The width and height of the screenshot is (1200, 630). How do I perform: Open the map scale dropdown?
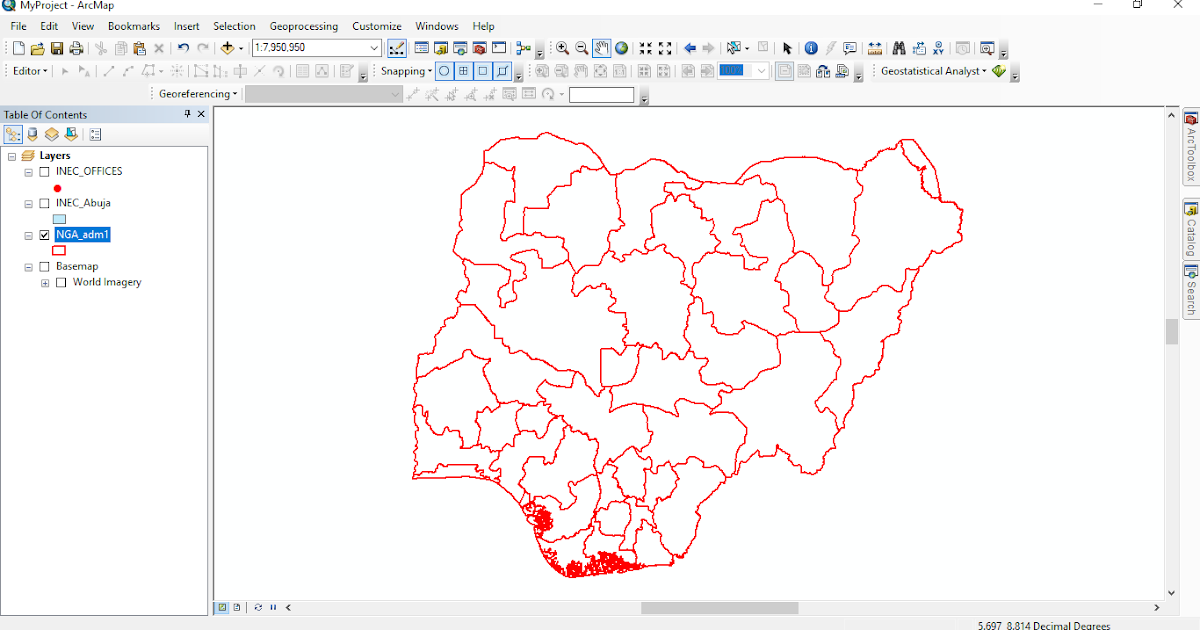372,47
